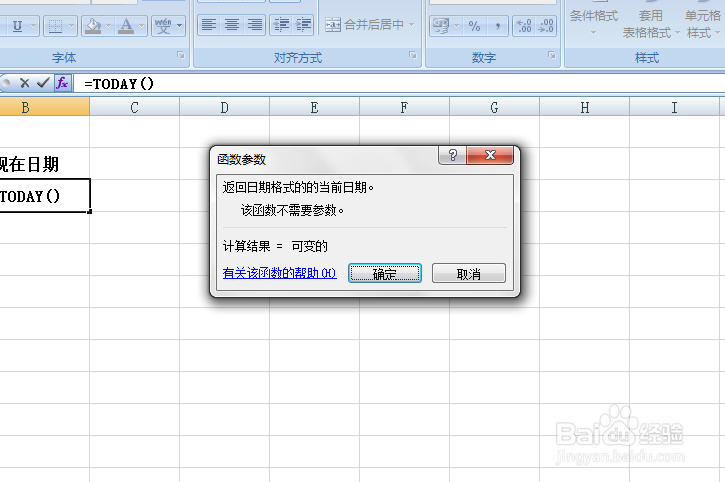
Task: Select column H header
Action: pyautogui.click(x=584, y=107)
